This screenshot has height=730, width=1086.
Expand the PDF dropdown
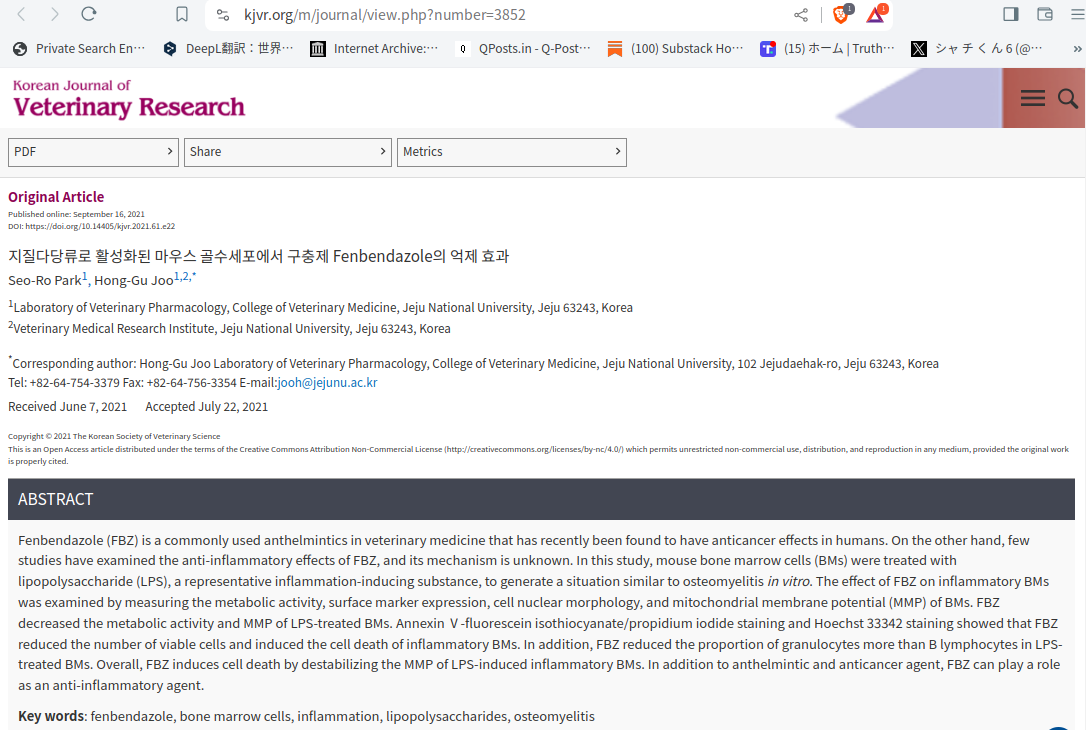tap(94, 152)
